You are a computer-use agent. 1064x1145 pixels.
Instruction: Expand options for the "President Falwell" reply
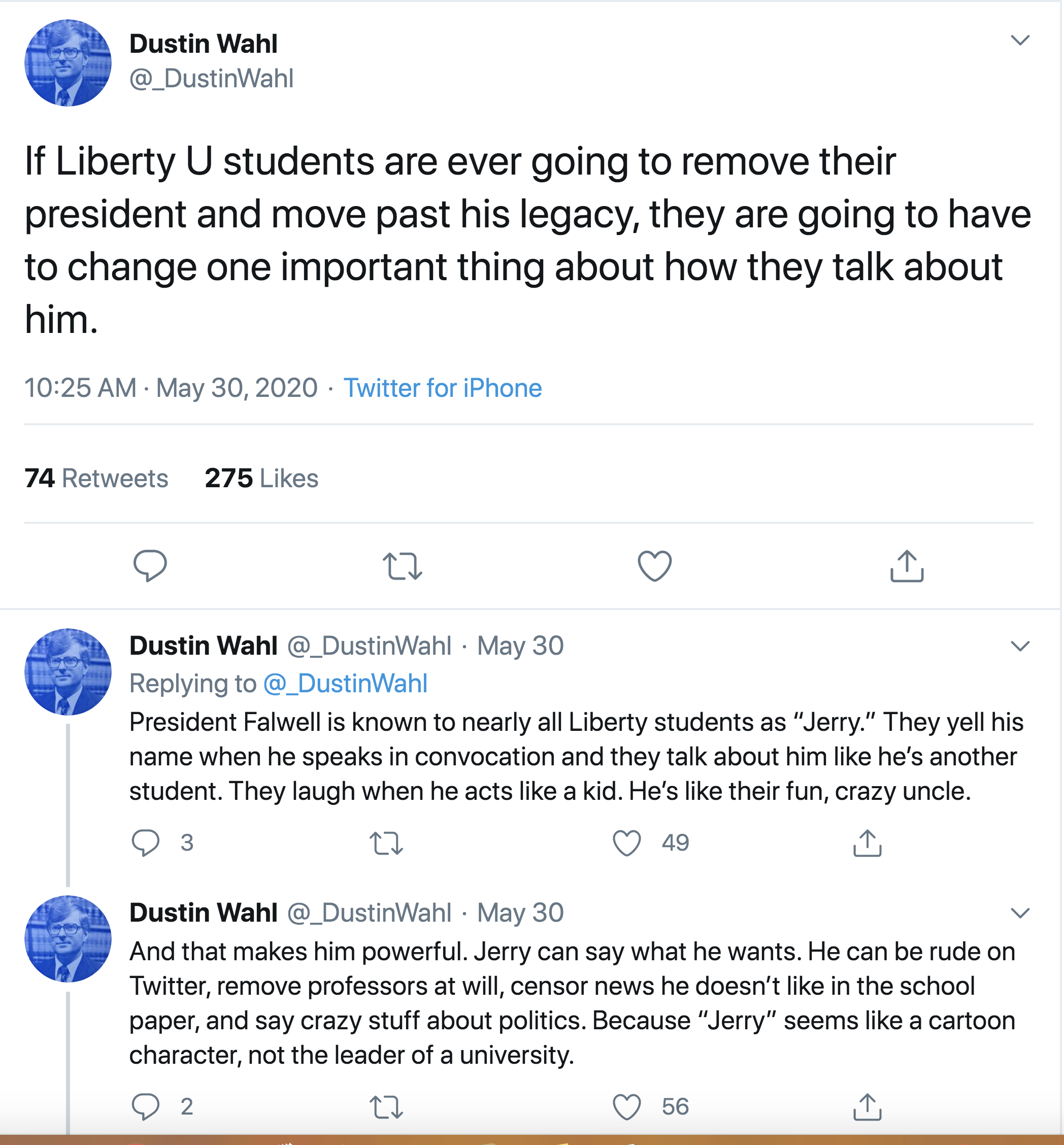1020,646
